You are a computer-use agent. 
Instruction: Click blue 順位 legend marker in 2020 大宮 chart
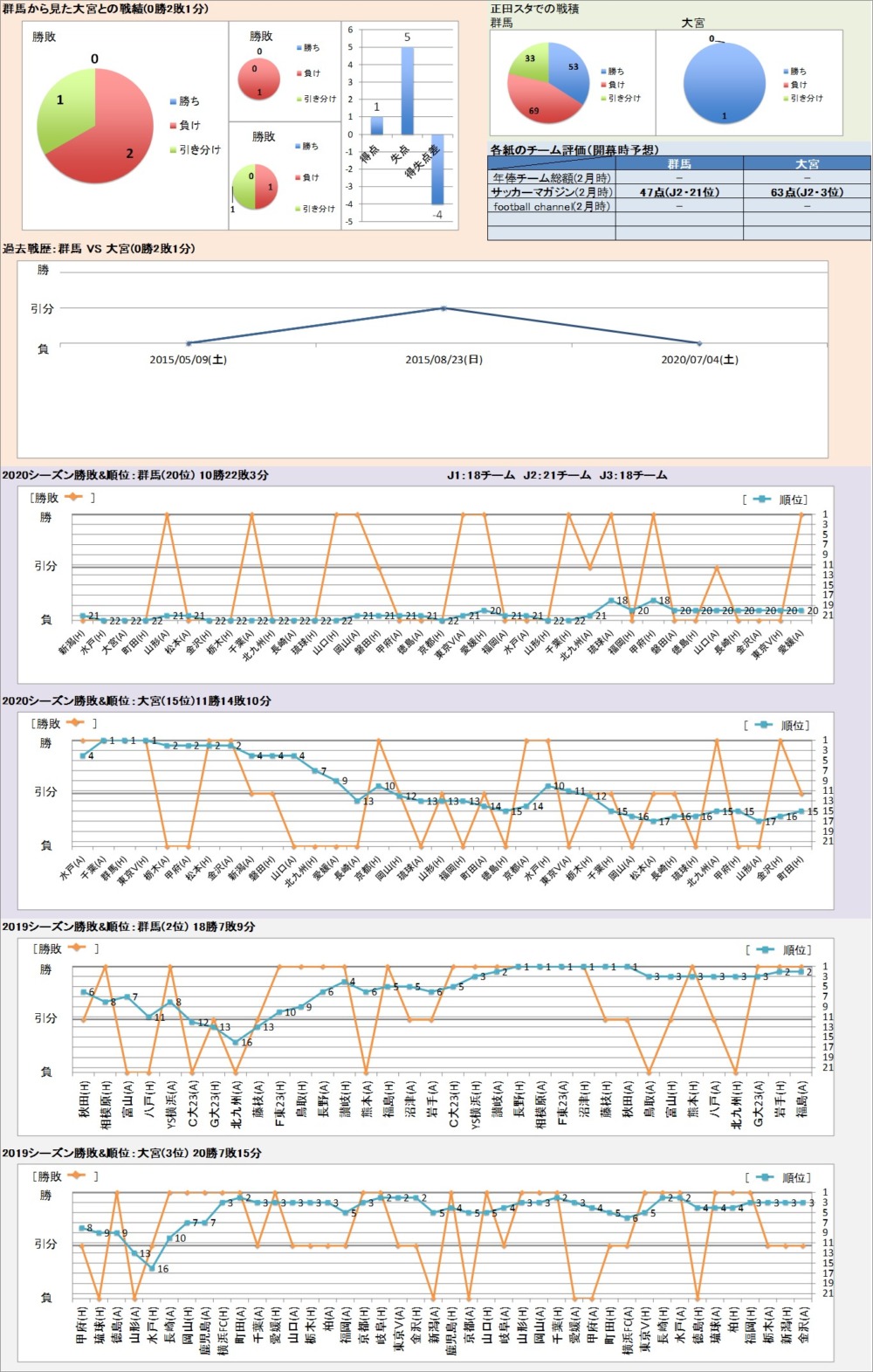(763, 725)
